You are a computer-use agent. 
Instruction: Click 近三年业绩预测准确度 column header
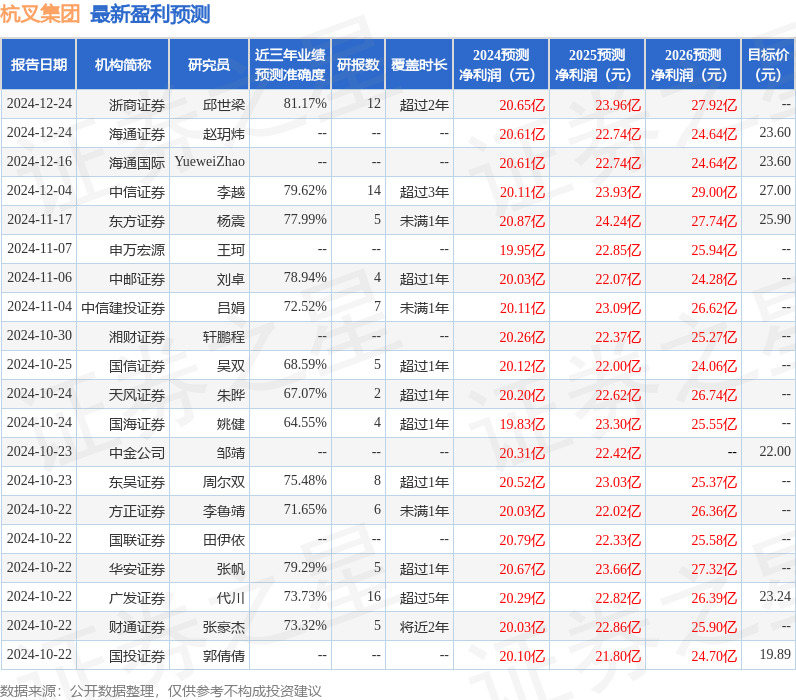tap(290, 64)
